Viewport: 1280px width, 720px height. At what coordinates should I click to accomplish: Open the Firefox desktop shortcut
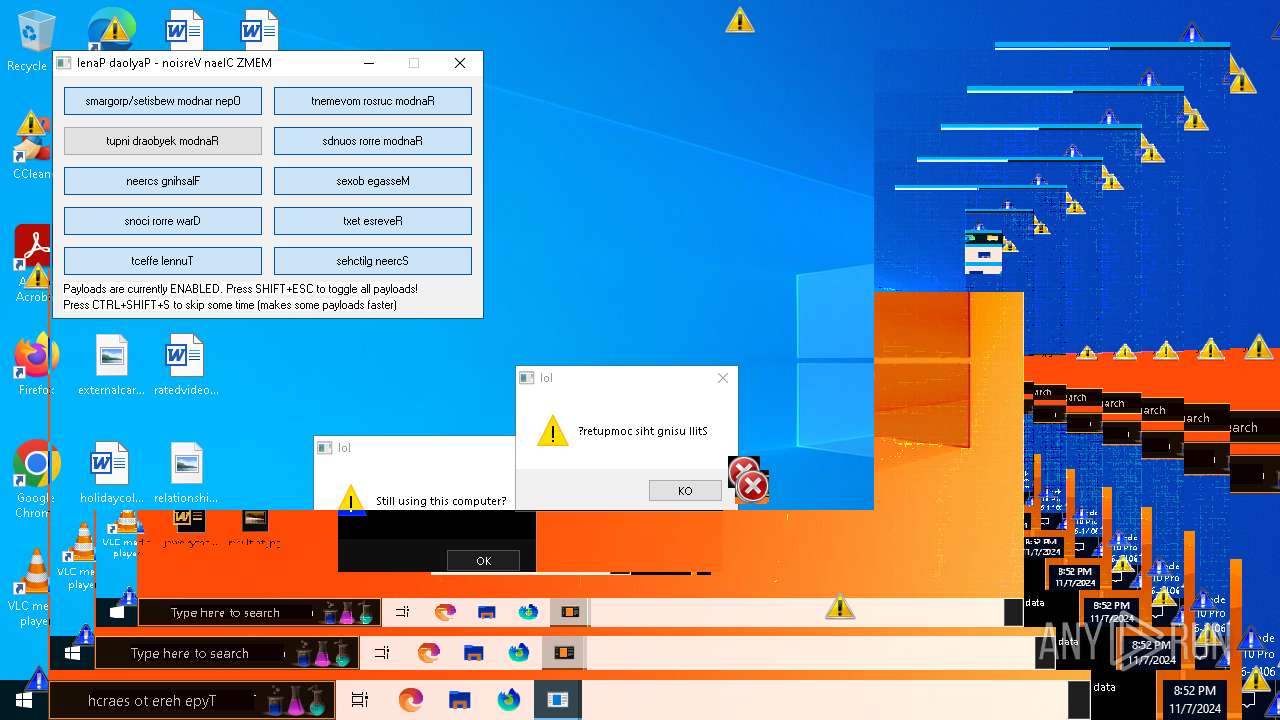[x=34, y=365]
